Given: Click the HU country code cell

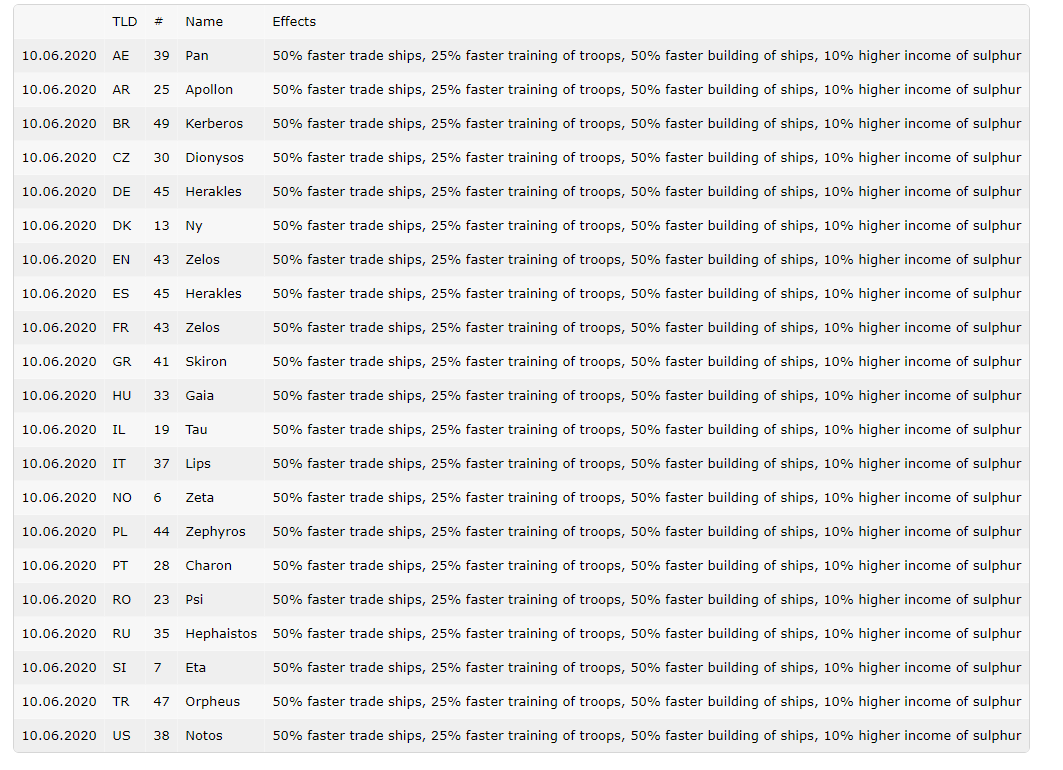Looking at the screenshot, I should [x=122, y=395].
